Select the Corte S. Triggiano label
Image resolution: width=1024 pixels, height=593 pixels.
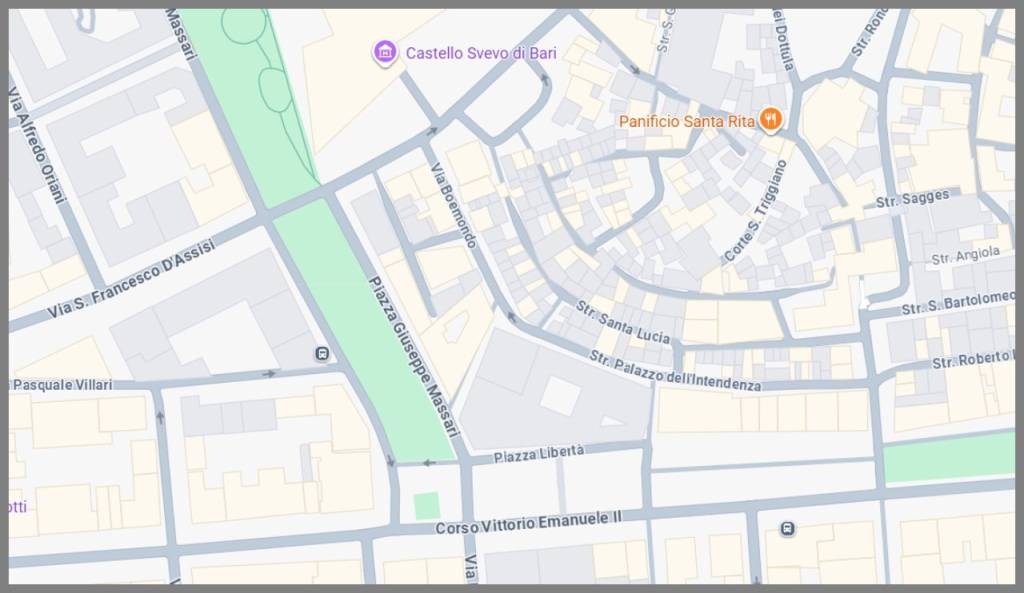pyautogui.click(x=756, y=211)
